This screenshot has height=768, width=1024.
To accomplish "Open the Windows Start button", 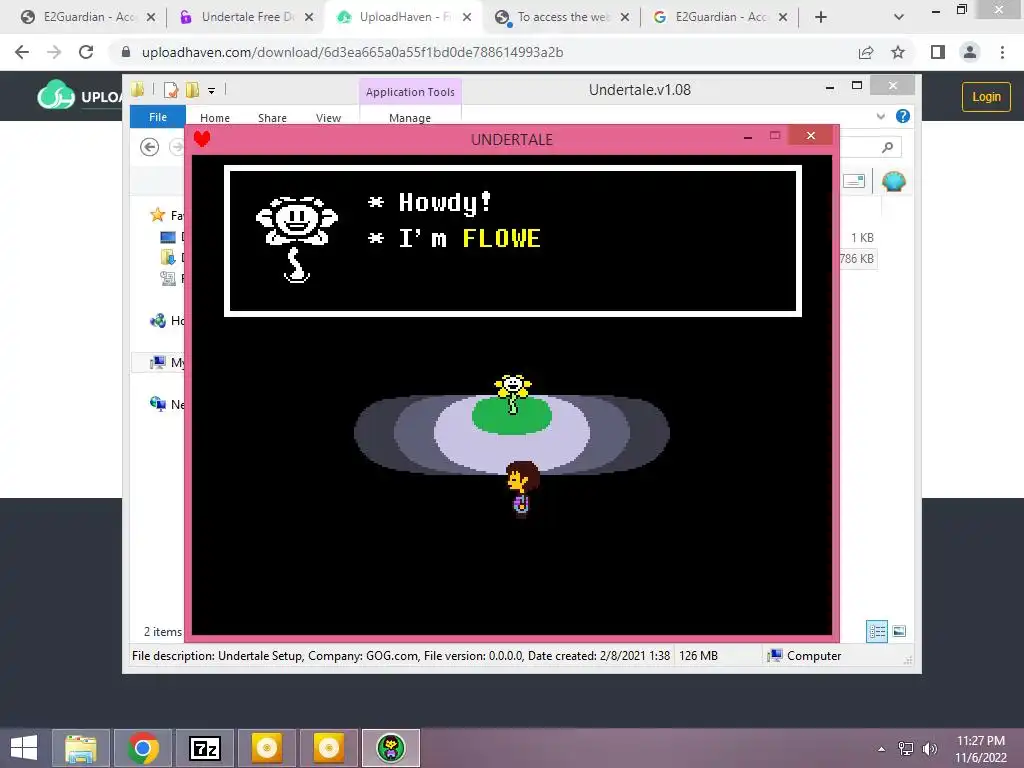I will (x=24, y=748).
